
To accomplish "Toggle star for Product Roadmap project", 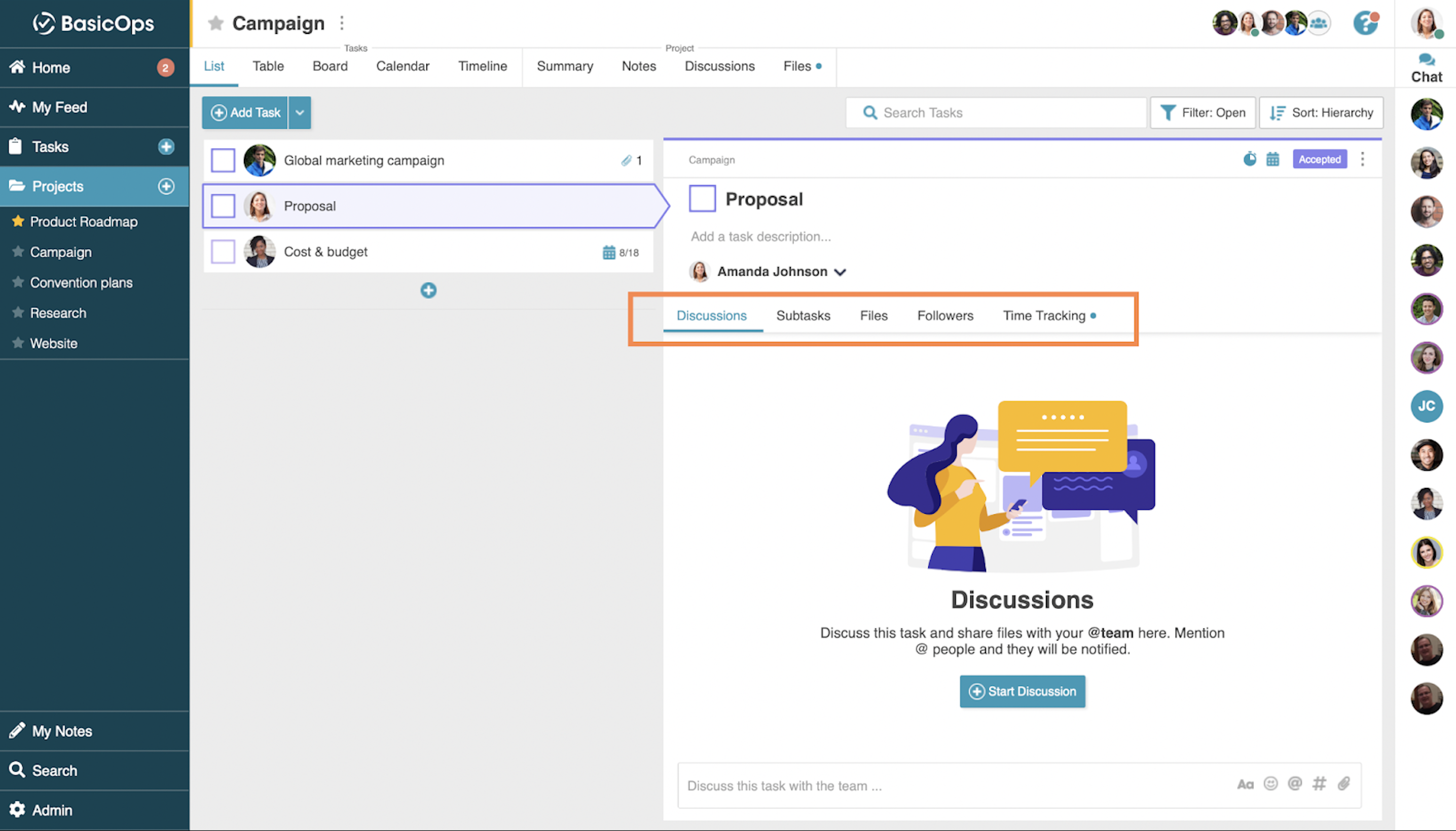I will (18, 221).
